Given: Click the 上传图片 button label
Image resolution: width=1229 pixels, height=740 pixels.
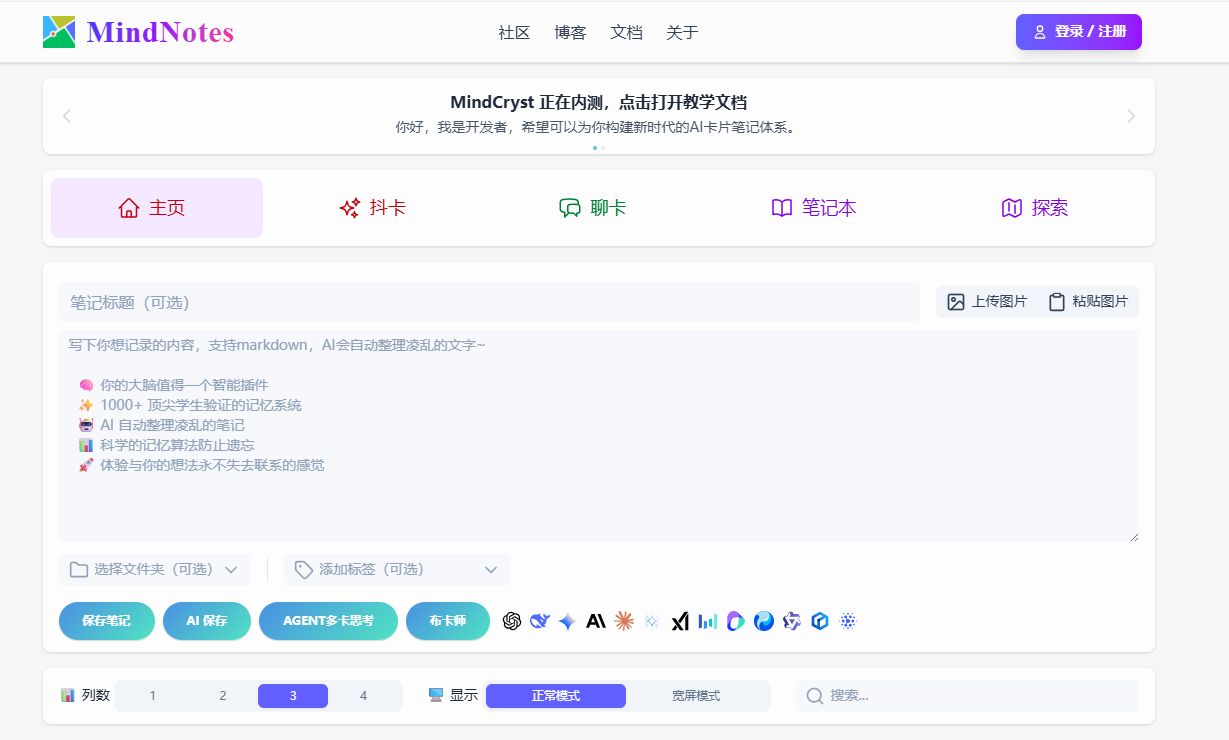Looking at the screenshot, I should click(x=999, y=302).
